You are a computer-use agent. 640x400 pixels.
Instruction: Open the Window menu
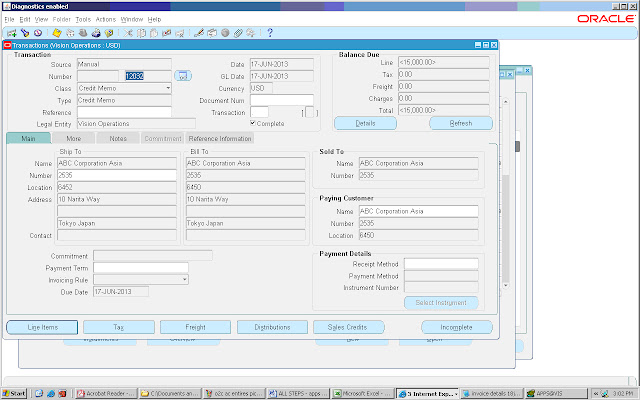[132, 19]
